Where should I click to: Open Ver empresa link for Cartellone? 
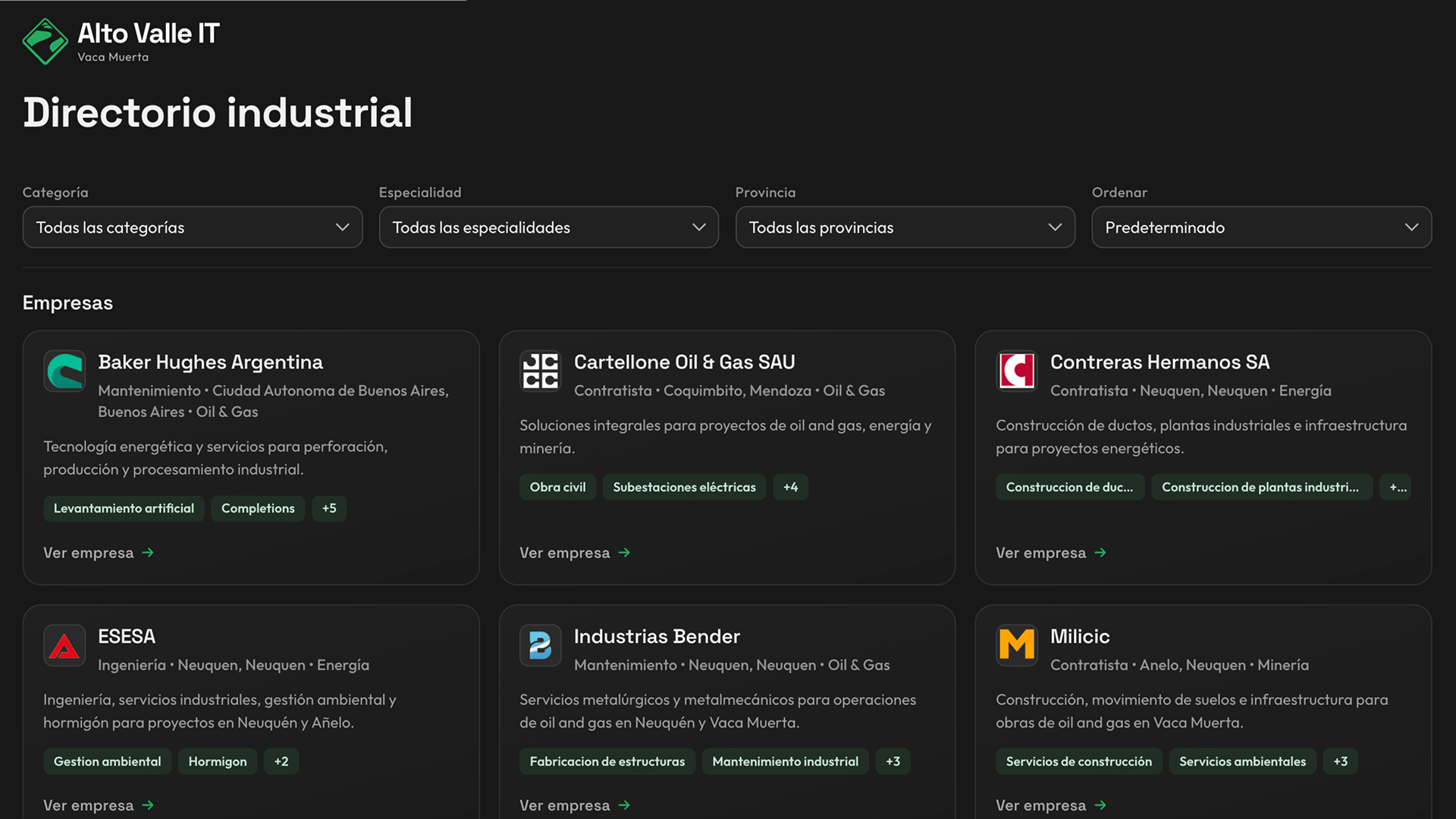(575, 553)
